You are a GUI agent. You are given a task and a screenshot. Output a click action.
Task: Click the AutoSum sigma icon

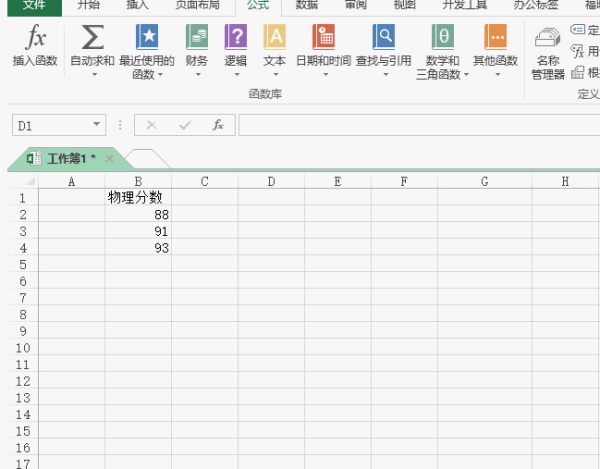pos(93,37)
